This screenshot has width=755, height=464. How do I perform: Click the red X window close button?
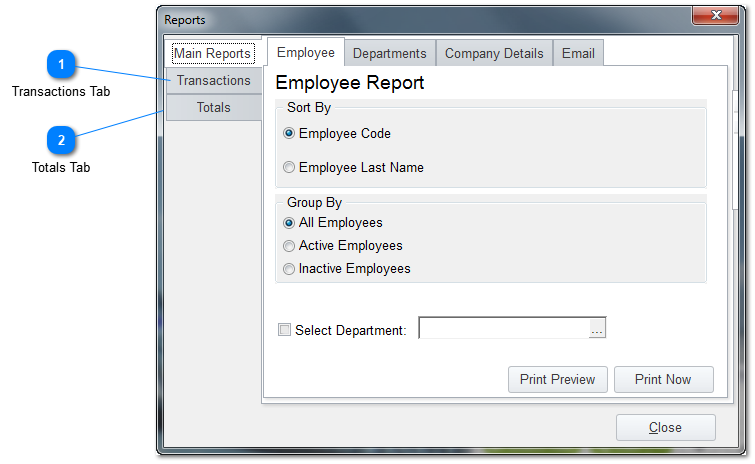pos(716,15)
